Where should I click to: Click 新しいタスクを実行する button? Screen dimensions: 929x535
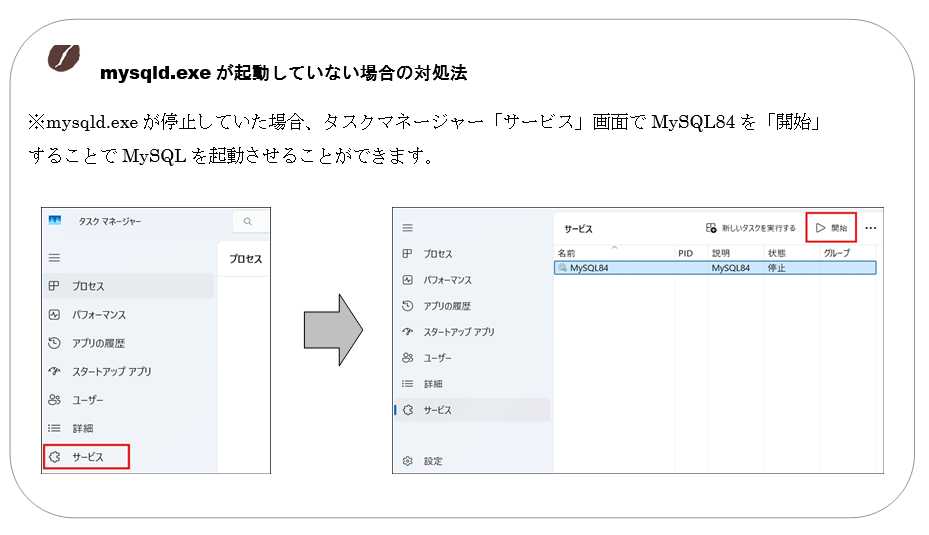751,228
